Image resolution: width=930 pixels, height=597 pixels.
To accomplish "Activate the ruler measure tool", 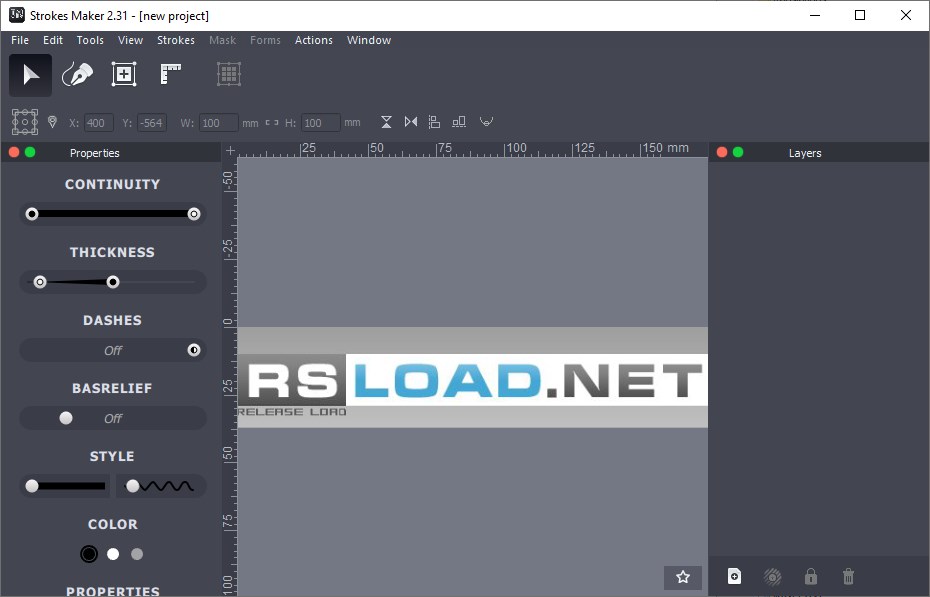I will click(x=171, y=74).
